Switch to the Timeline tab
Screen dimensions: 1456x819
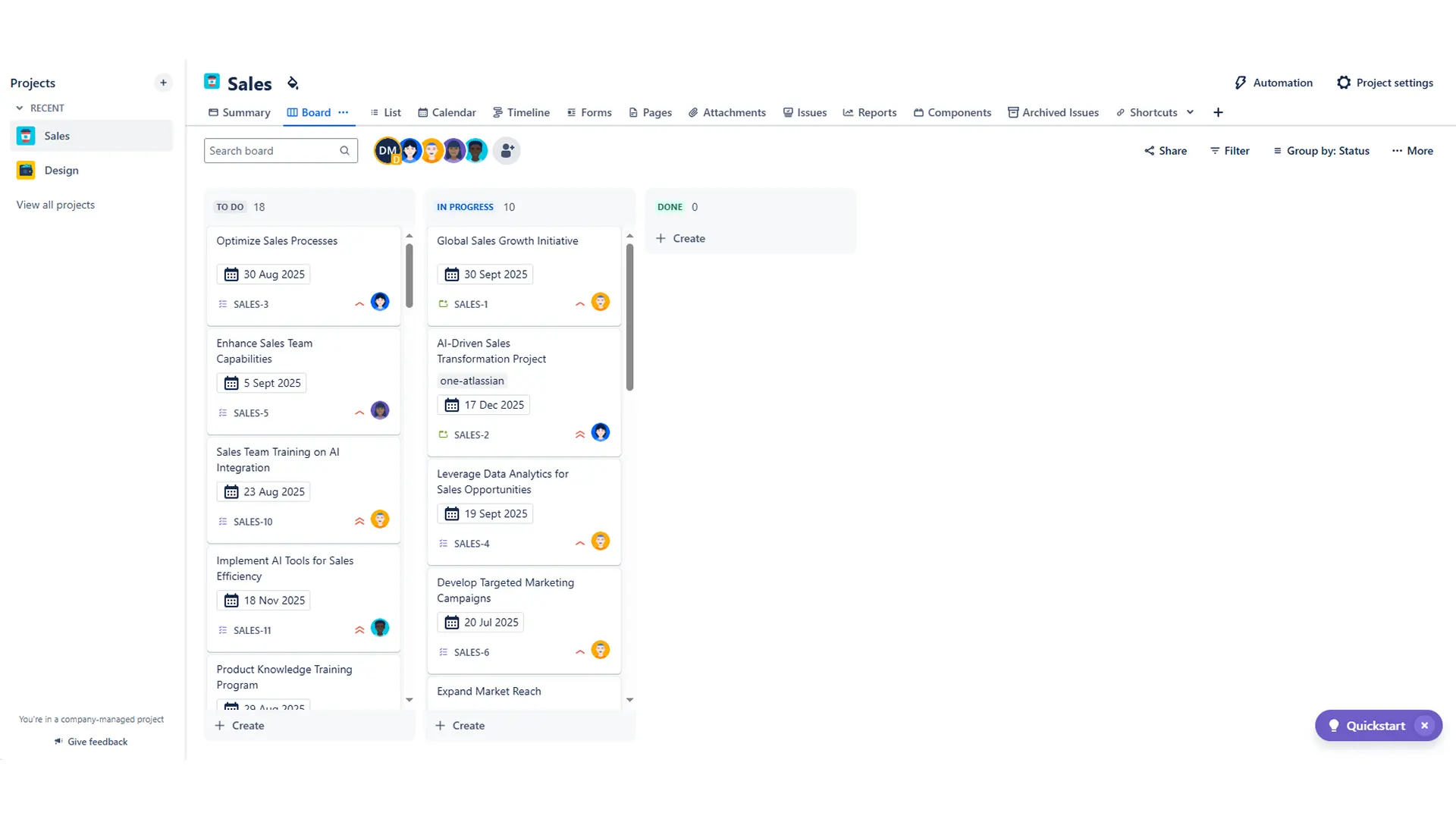click(521, 112)
